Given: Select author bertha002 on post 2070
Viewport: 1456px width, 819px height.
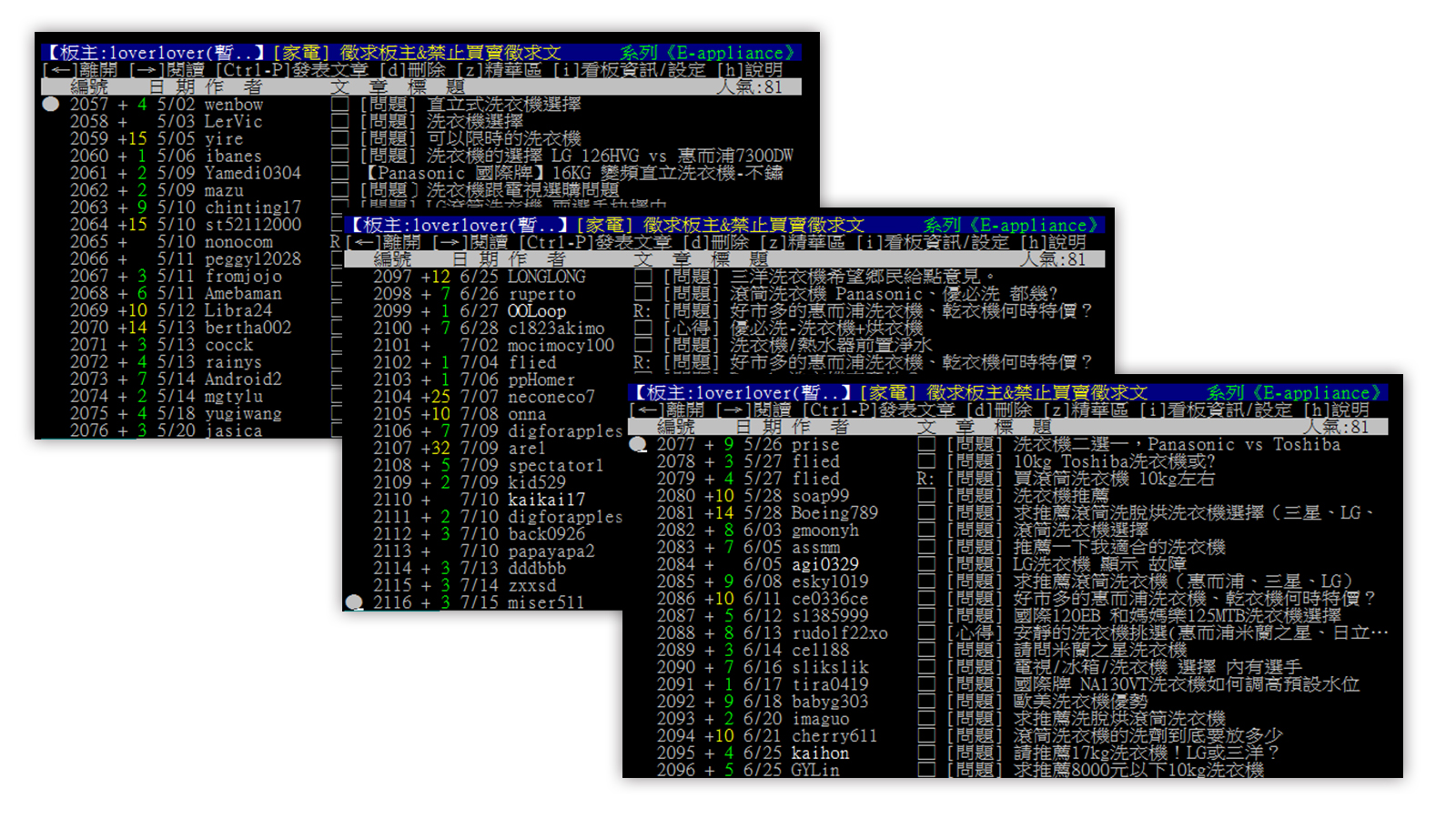Looking at the screenshot, I should click(x=248, y=328).
